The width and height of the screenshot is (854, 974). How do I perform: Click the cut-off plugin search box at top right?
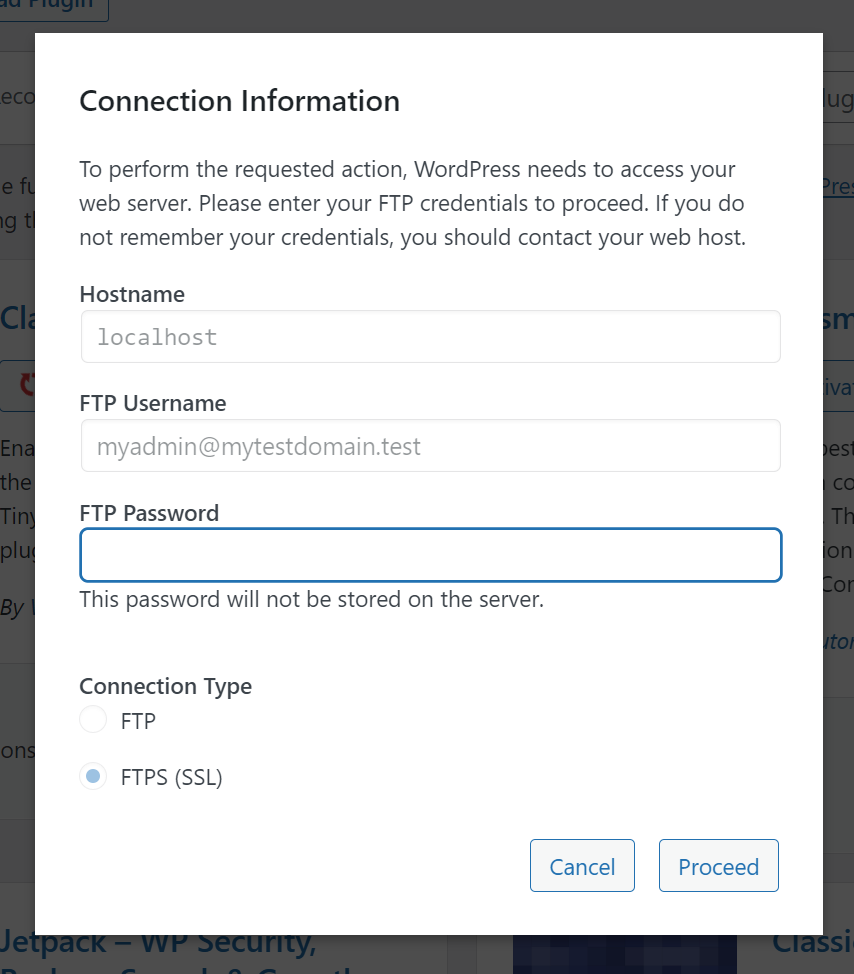[x=838, y=100]
